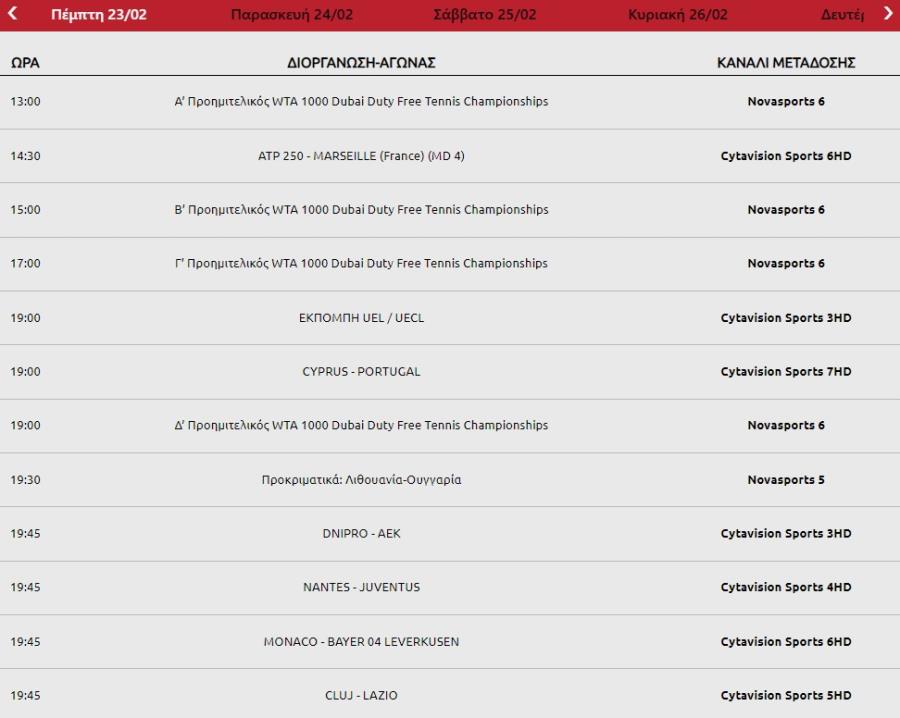The image size is (900, 718).
Task: Click the Novasports 5 channel
Action: click(786, 480)
